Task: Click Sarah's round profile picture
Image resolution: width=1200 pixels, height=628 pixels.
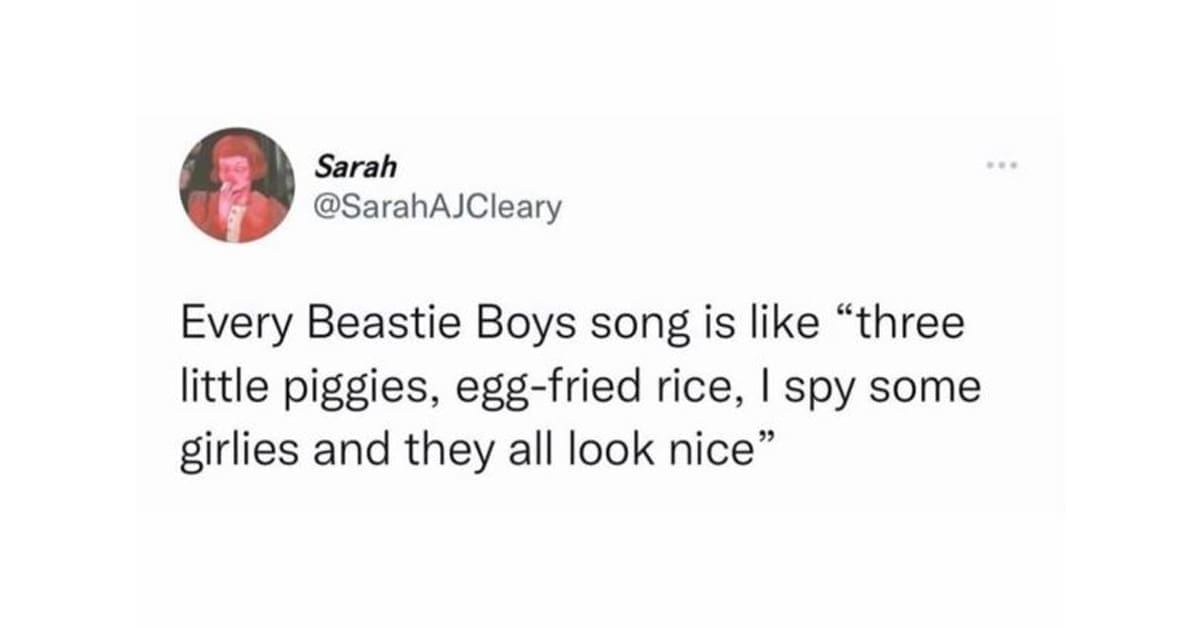Action: point(237,185)
